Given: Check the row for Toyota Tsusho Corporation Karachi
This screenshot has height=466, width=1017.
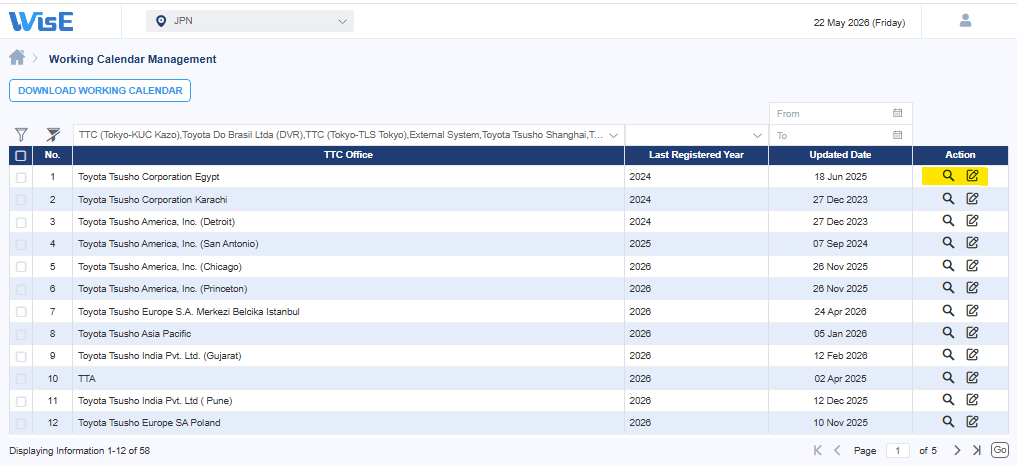Looking at the screenshot, I should tap(21, 200).
